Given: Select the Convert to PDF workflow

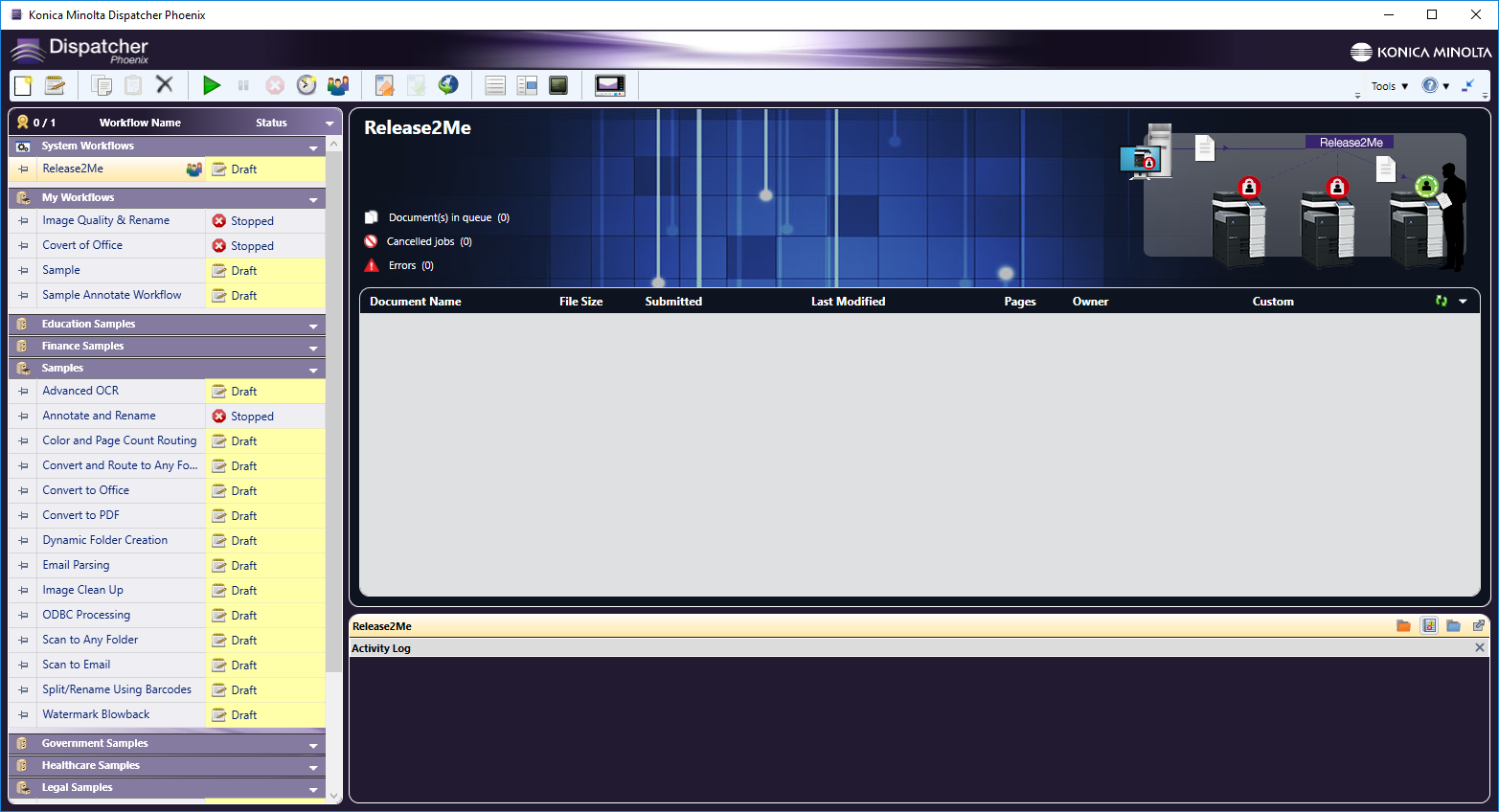Looking at the screenshot, I should (x=168, y=515).
